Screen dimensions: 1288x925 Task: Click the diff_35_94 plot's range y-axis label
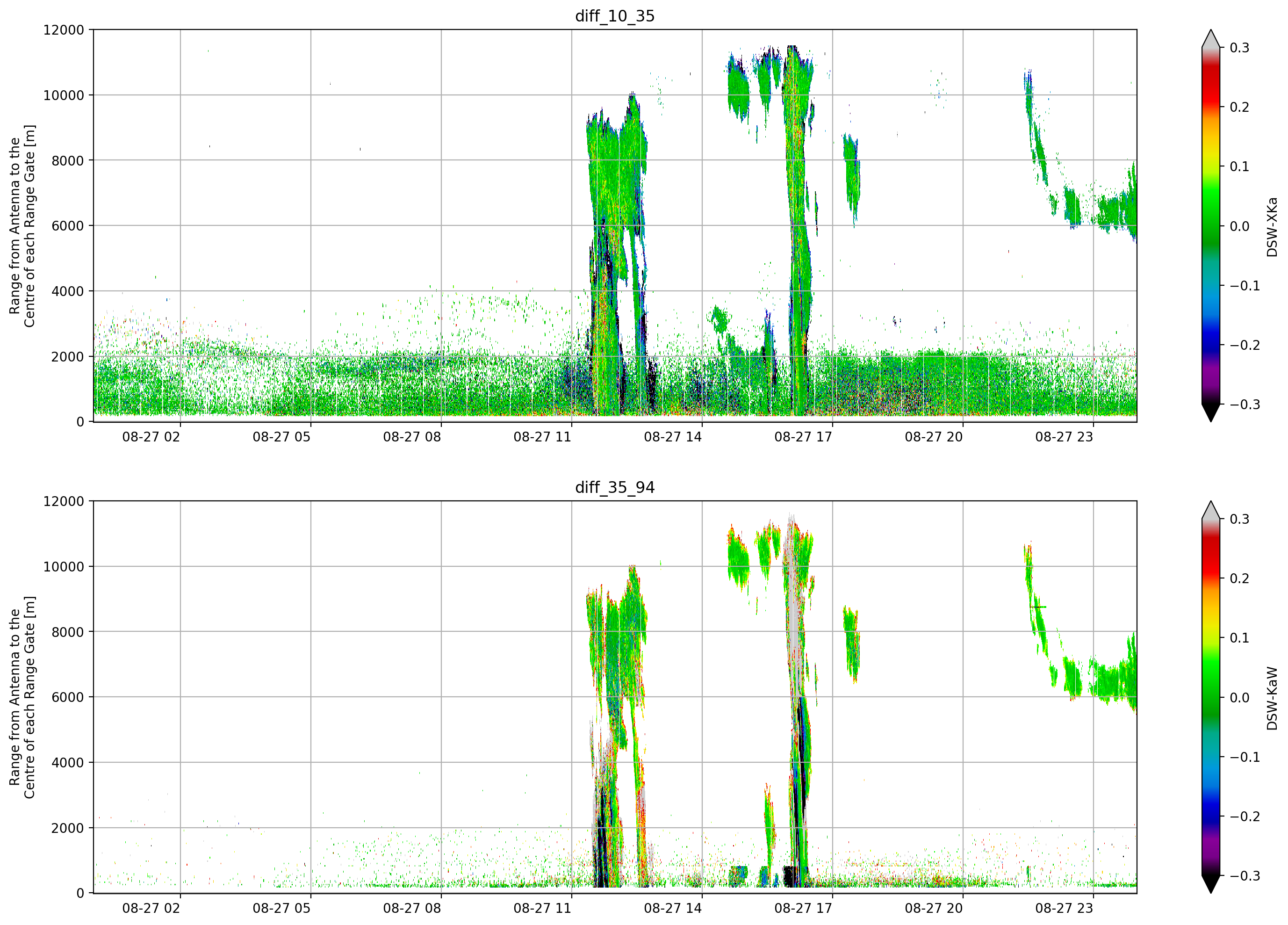tap(22, 697)
